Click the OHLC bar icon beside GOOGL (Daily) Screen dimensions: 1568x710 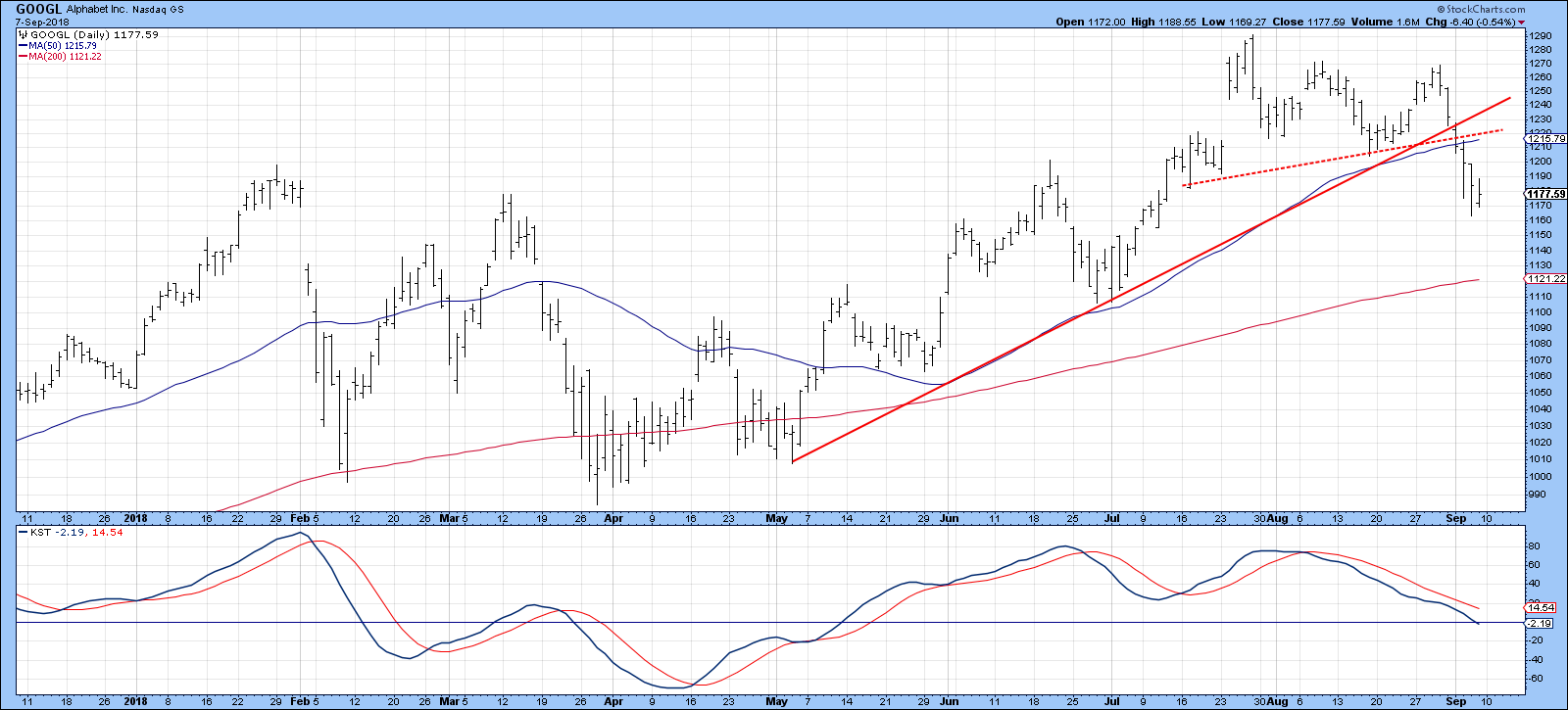click(x=23, y=34)
